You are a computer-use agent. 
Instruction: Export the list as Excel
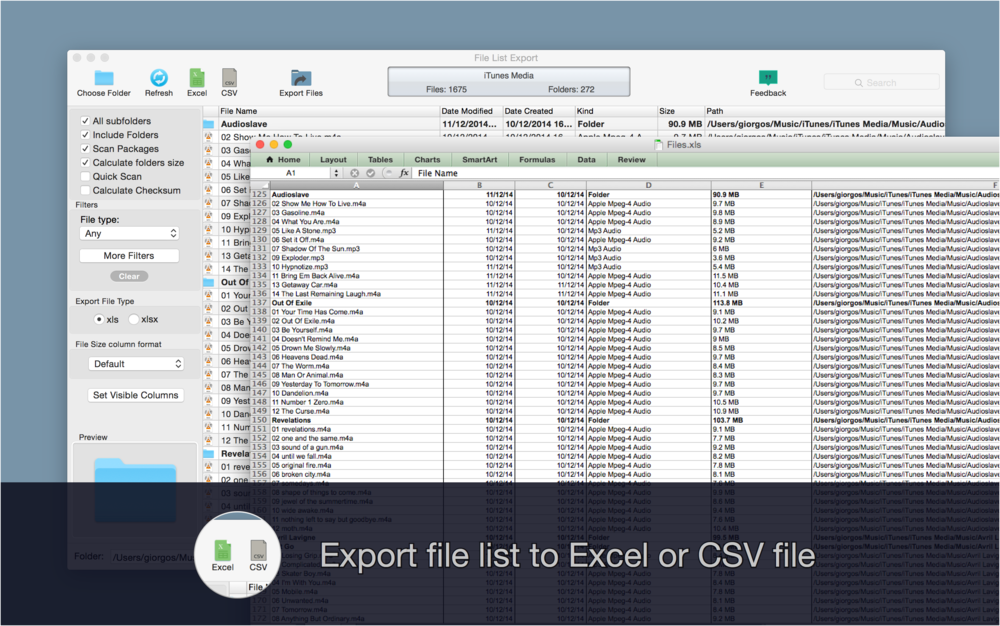point(196,78)
